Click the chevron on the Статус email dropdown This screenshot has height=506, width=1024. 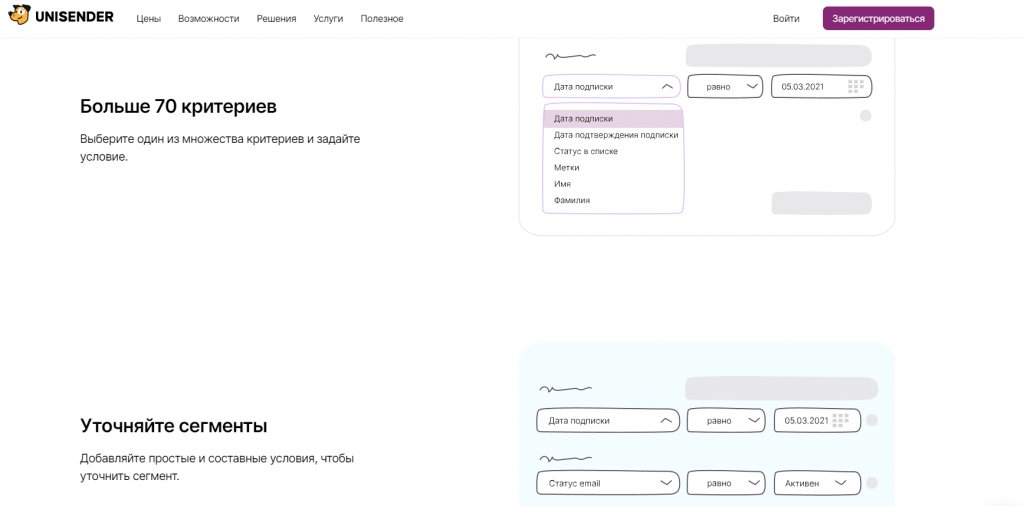click(x=665, y=483)
